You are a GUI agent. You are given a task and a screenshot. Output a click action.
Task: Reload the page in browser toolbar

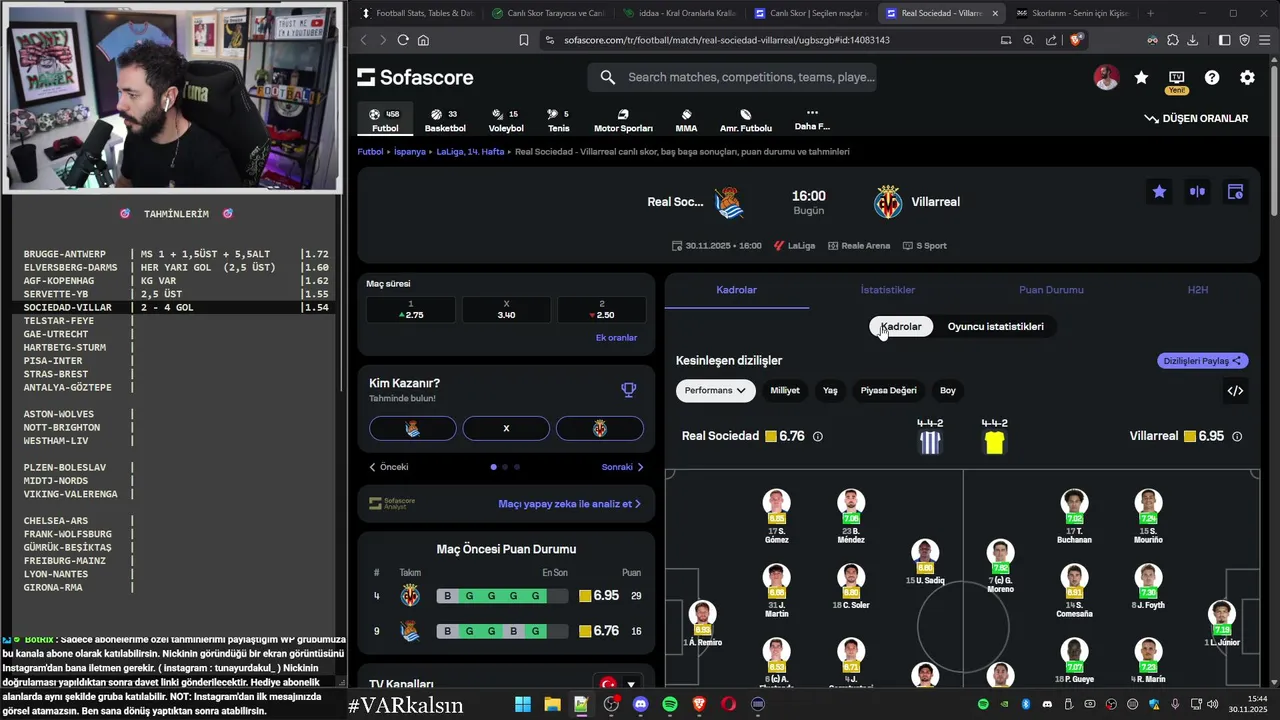coord(403,40)
